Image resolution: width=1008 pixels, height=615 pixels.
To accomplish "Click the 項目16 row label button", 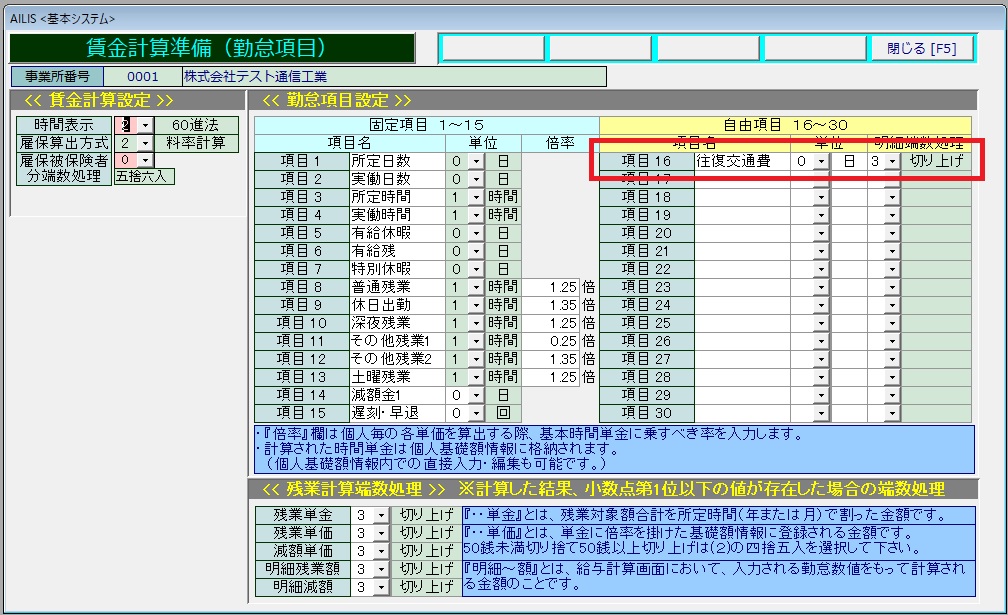I will pos(646,161).
